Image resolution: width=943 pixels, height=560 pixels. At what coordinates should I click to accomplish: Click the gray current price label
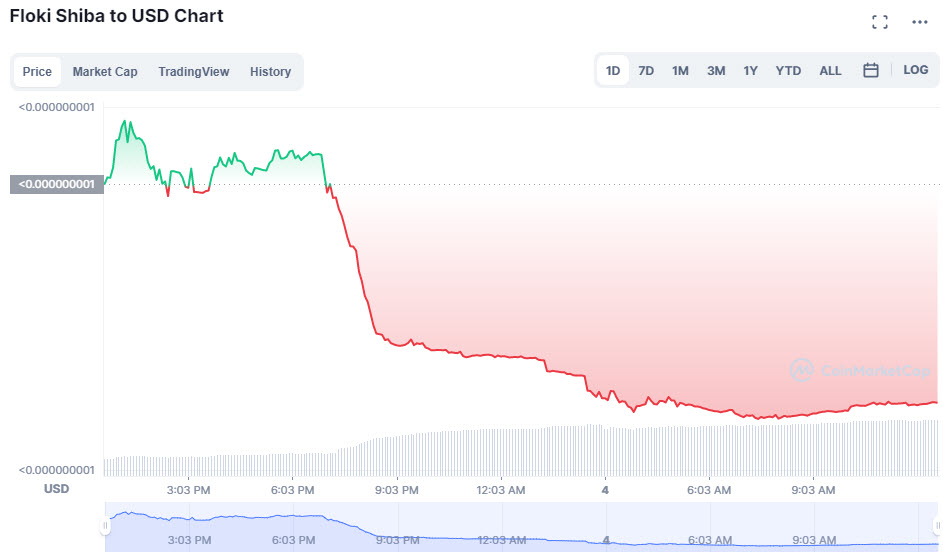pyautogui.click(x=57, y=184)
